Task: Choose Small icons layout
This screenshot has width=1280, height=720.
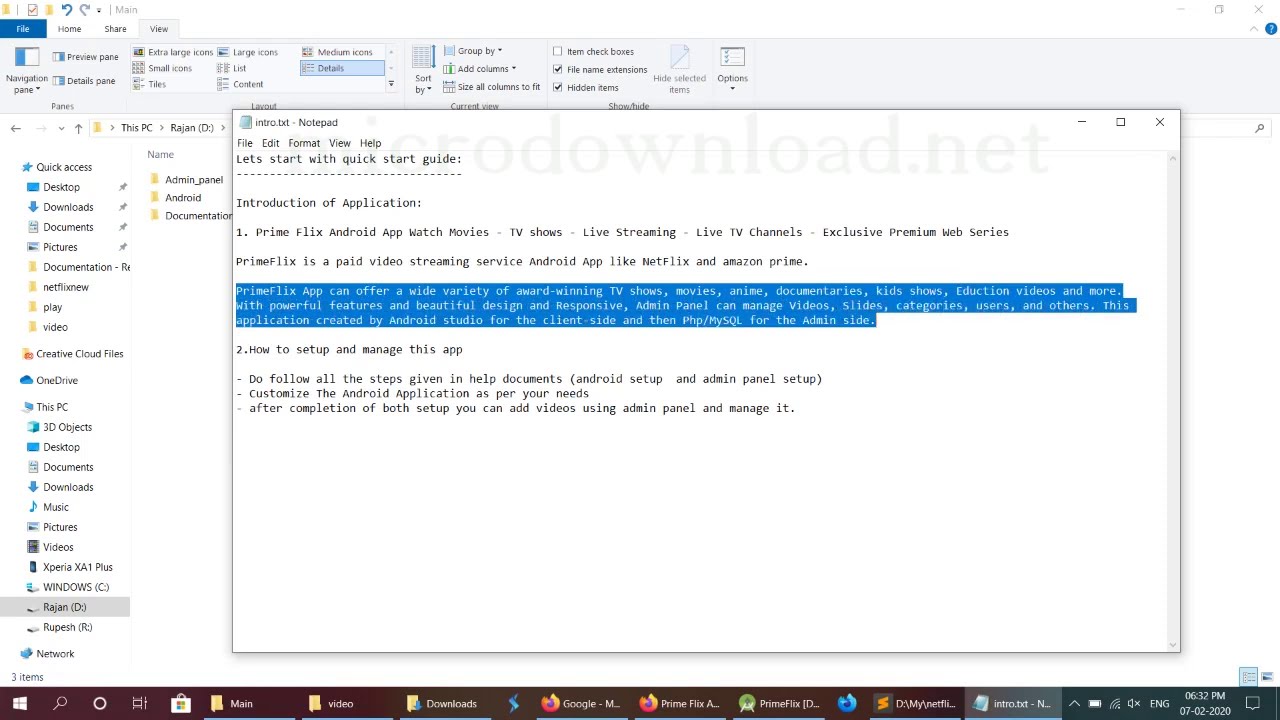Action: click(x=162, y=68)
